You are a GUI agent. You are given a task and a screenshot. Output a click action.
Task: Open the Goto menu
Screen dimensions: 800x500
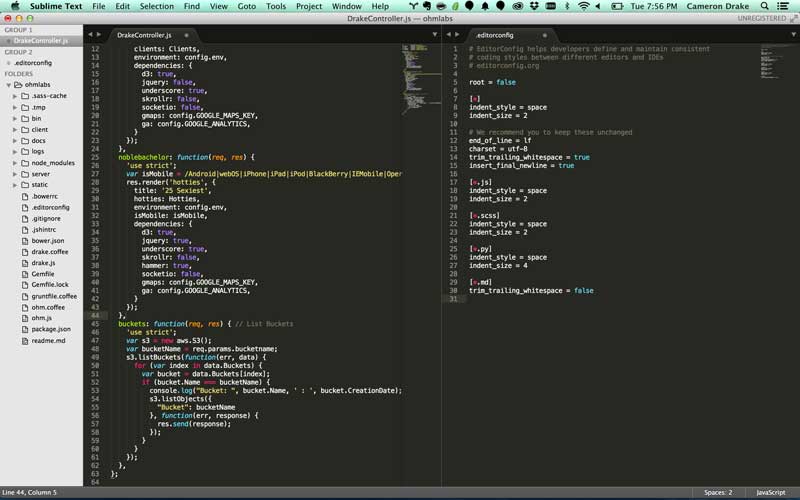point(246,6)
